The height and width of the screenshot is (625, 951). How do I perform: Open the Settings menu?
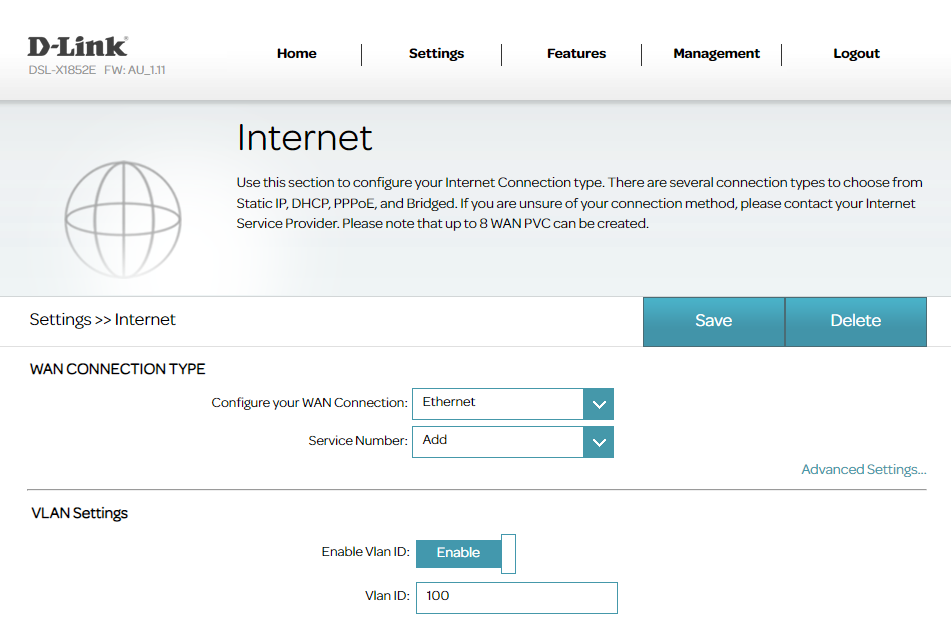pyautogui.click(x=436, y=53)
